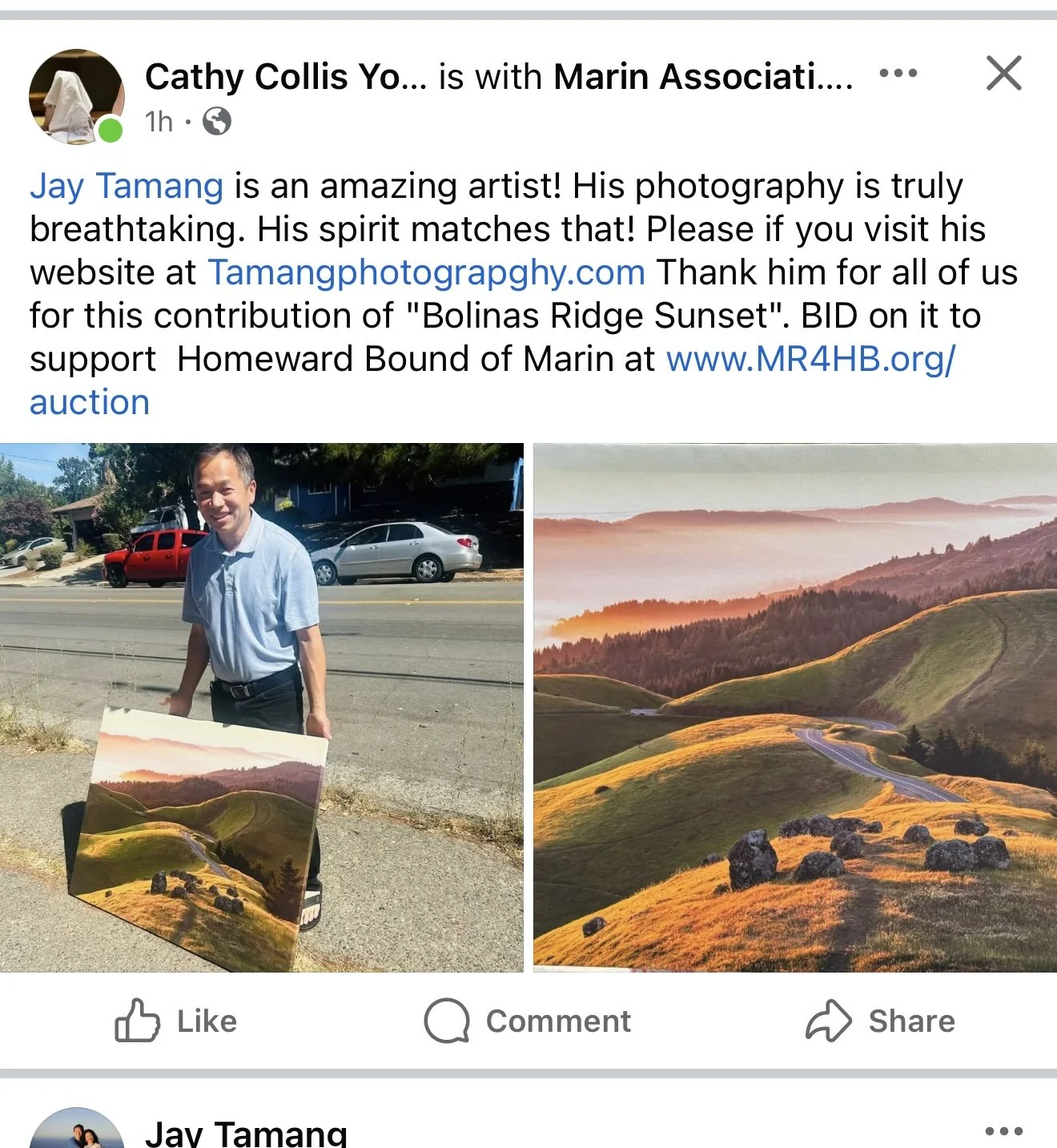This screenshot has height=1148, width=1057.
Task: Click the Comment button label
Action: (558, 1021)
